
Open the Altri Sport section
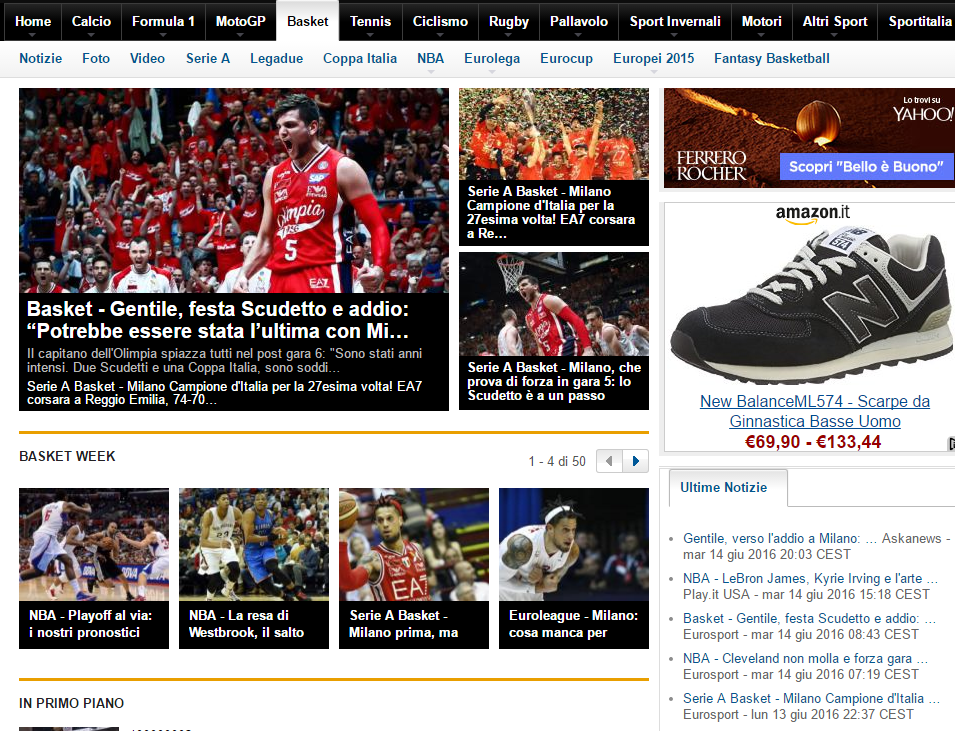(834, 21)
